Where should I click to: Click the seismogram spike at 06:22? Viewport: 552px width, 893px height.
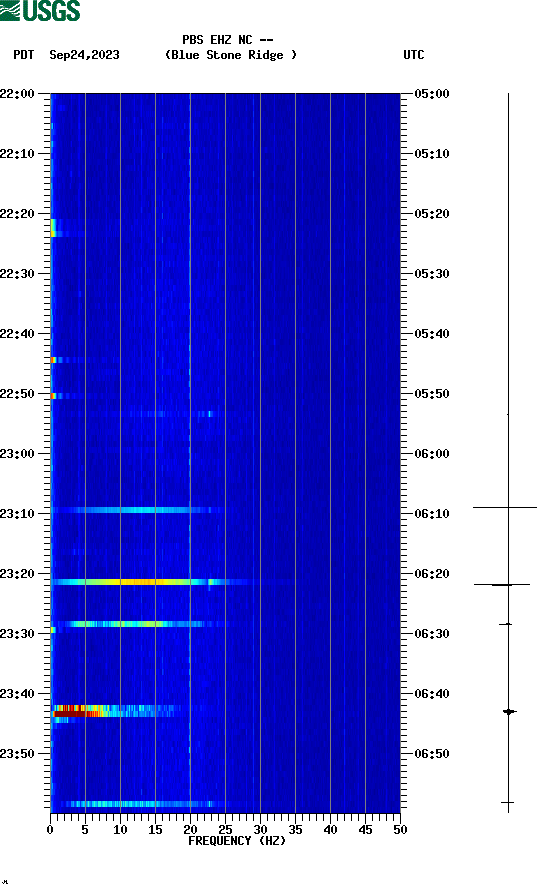click(502, 584)
